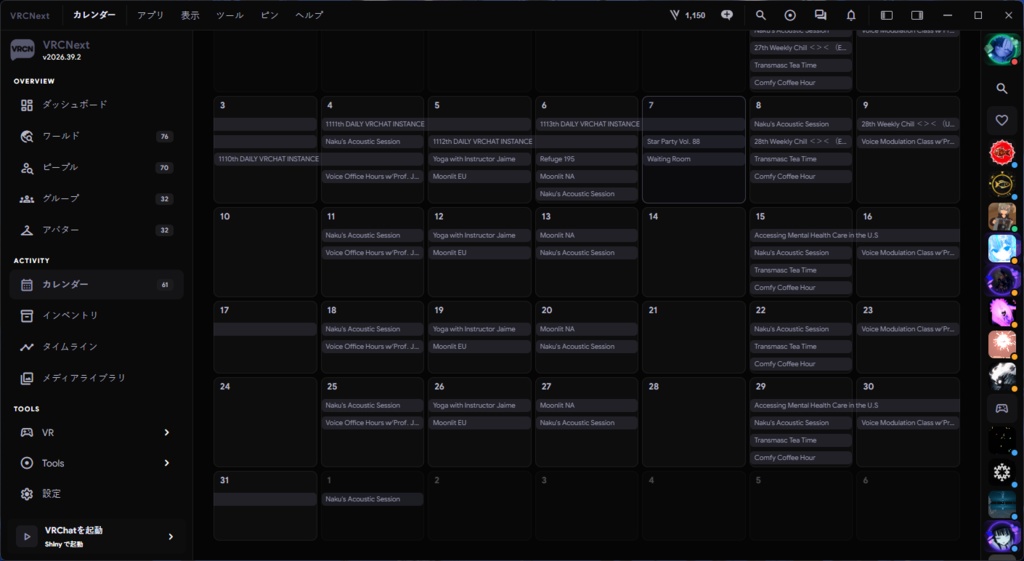The width and height of the screenshot is (1024, 561).
Task: Open the conversations chat icon in title bar
Action: (x=820, y=15)
